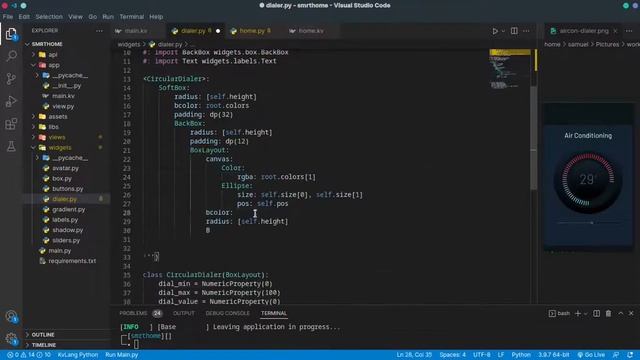This screenshot has width=640, height=360.
Task: Change language mode Python in status bar
Action: pos(521,355)
